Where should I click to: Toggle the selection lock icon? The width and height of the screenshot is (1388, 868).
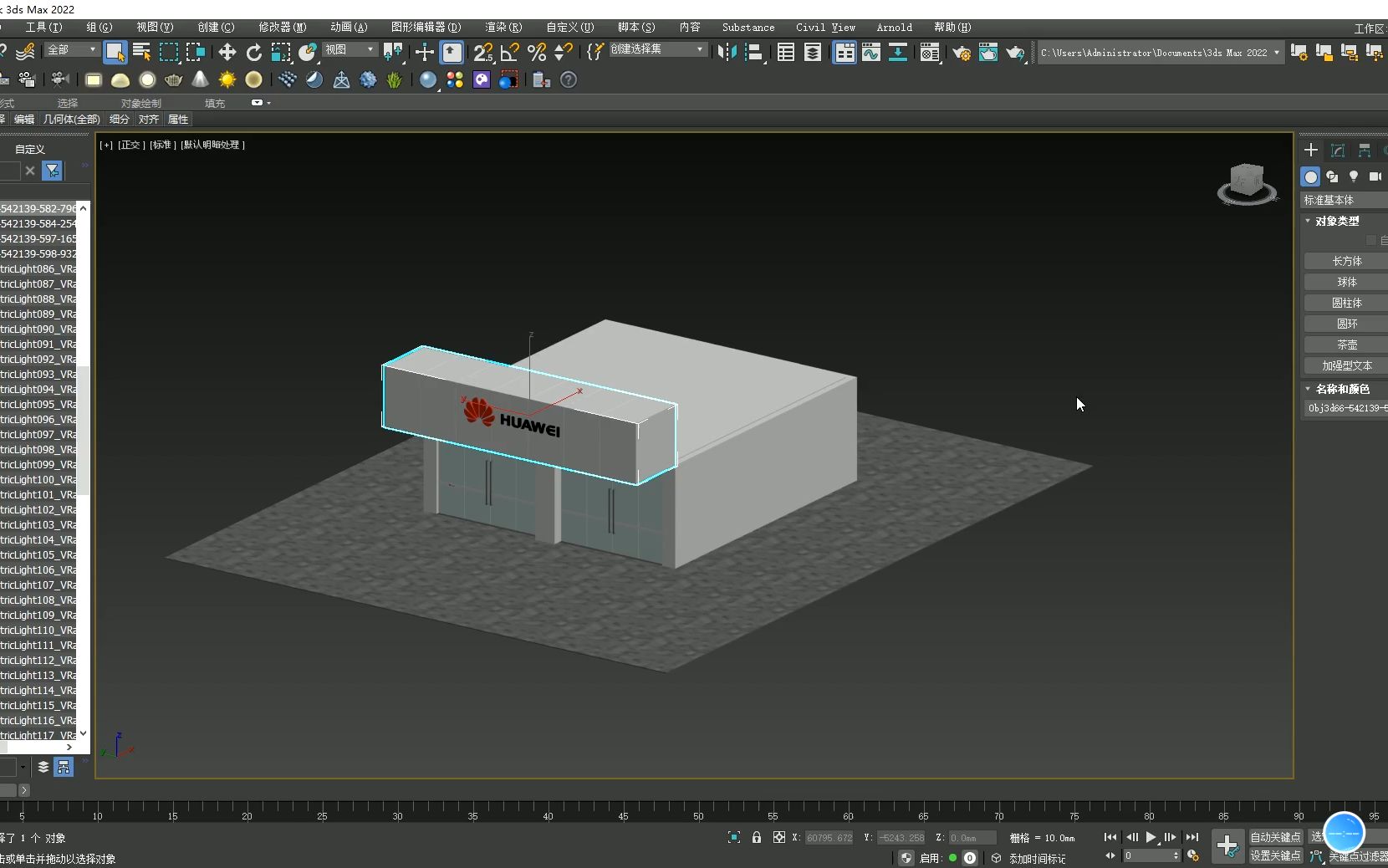[757, 837]
